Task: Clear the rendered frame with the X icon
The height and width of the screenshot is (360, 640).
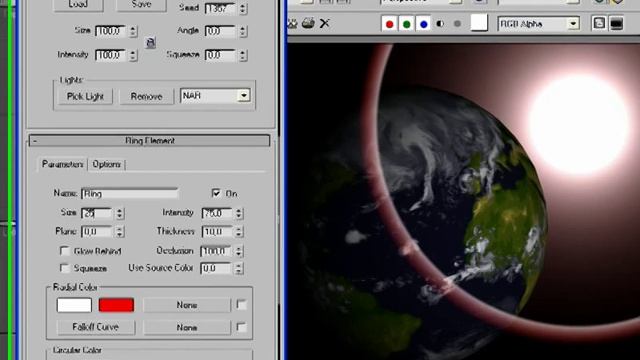Action: pyautogui.click(x=324, y=23)
